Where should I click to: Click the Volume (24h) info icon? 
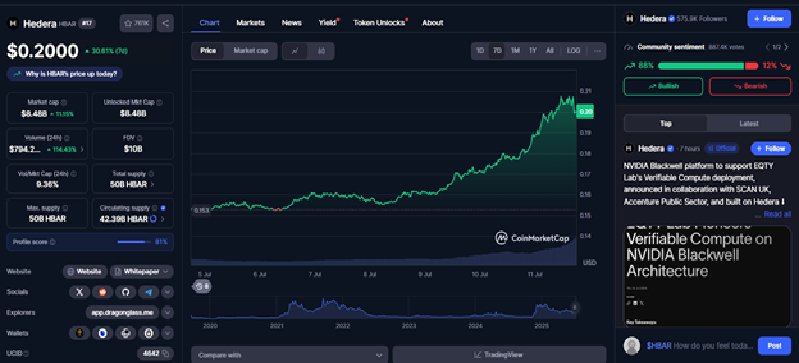point(67,138)
